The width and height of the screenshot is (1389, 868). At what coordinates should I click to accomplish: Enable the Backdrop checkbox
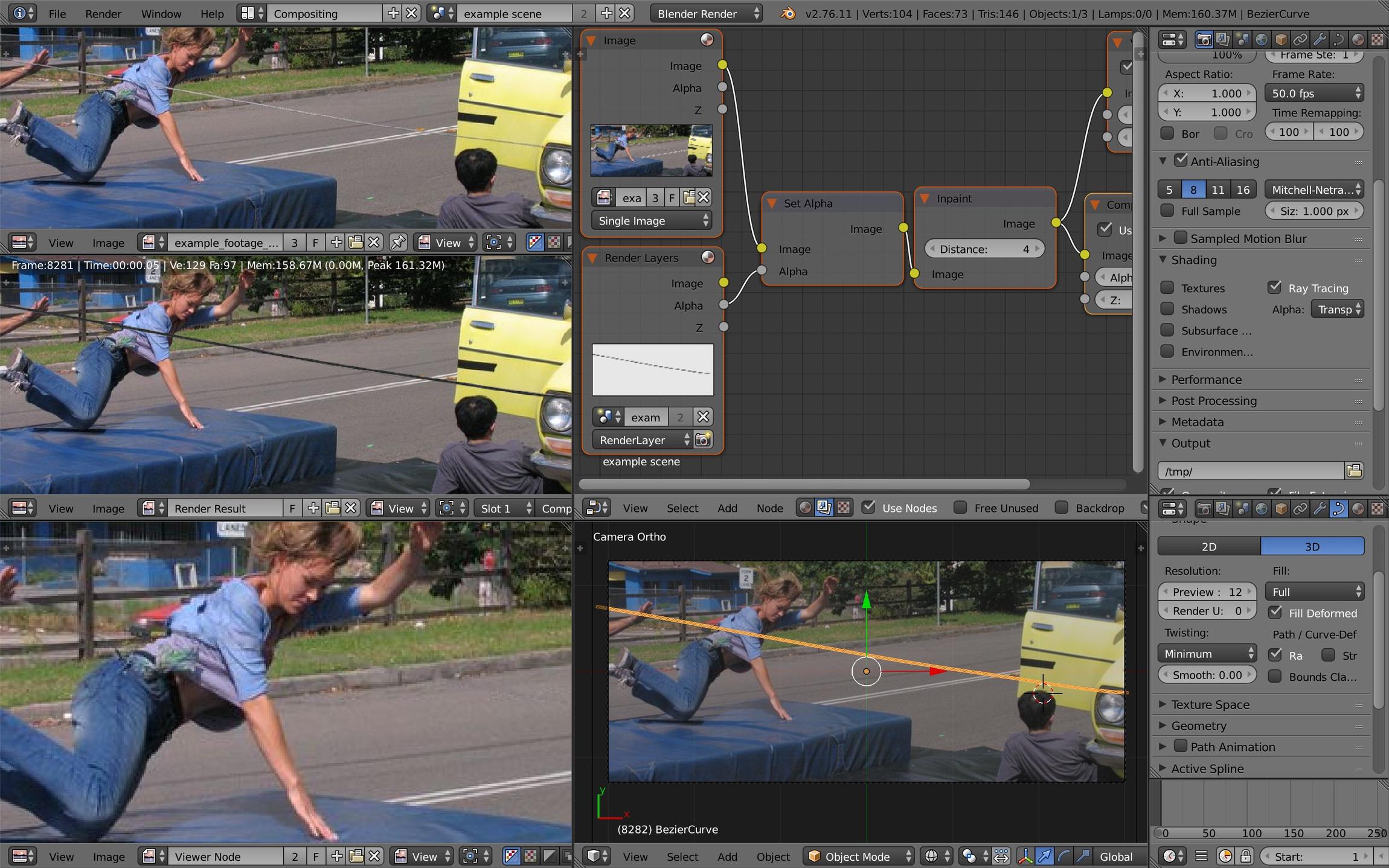1062,508
